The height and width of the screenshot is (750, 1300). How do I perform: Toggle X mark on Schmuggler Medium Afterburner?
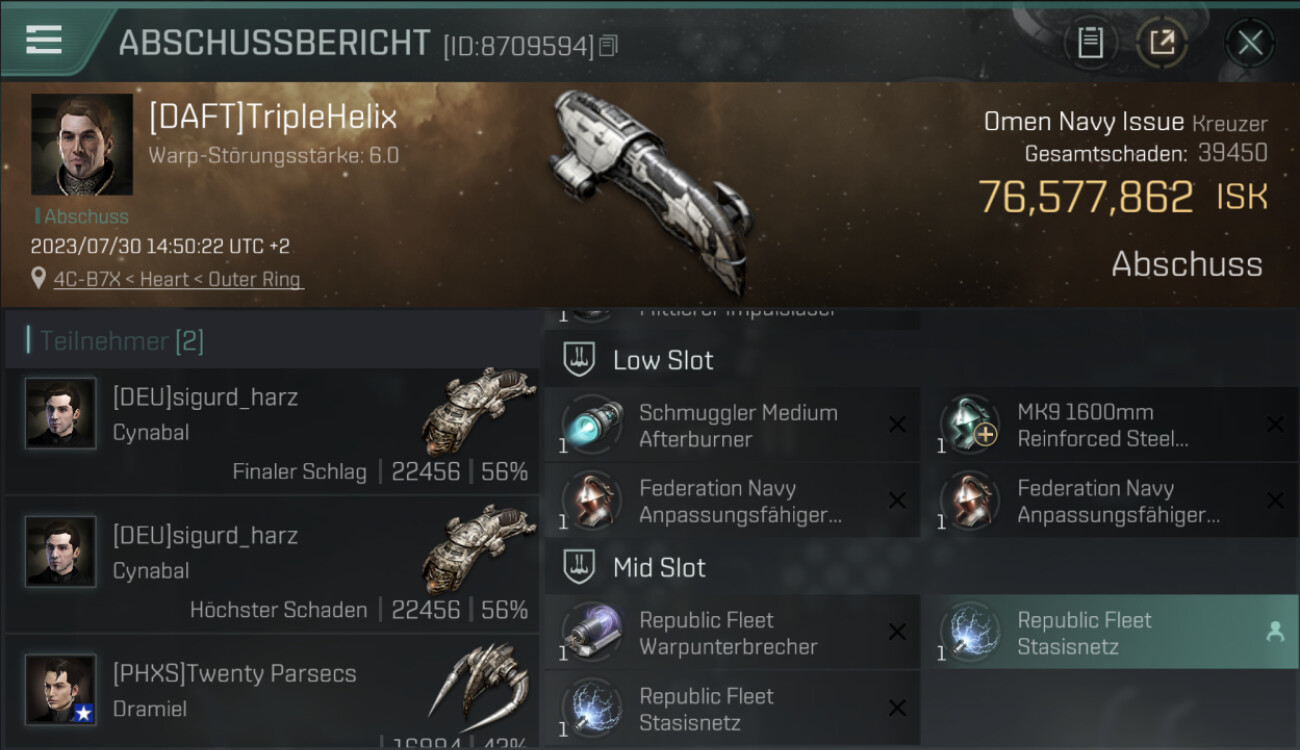pyautogui.click(x=897, y=425)
